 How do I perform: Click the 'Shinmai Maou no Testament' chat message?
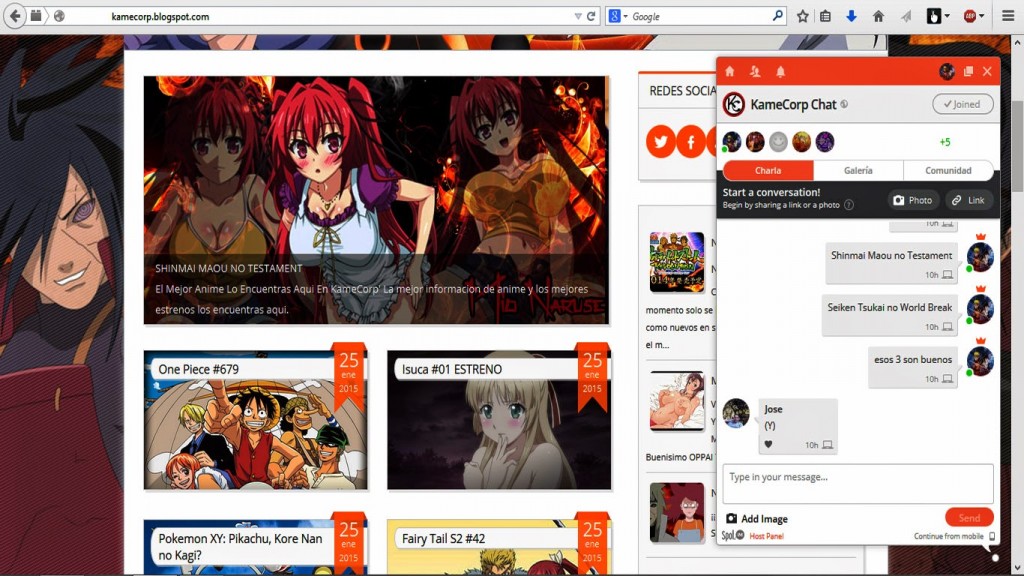point(891,263)
